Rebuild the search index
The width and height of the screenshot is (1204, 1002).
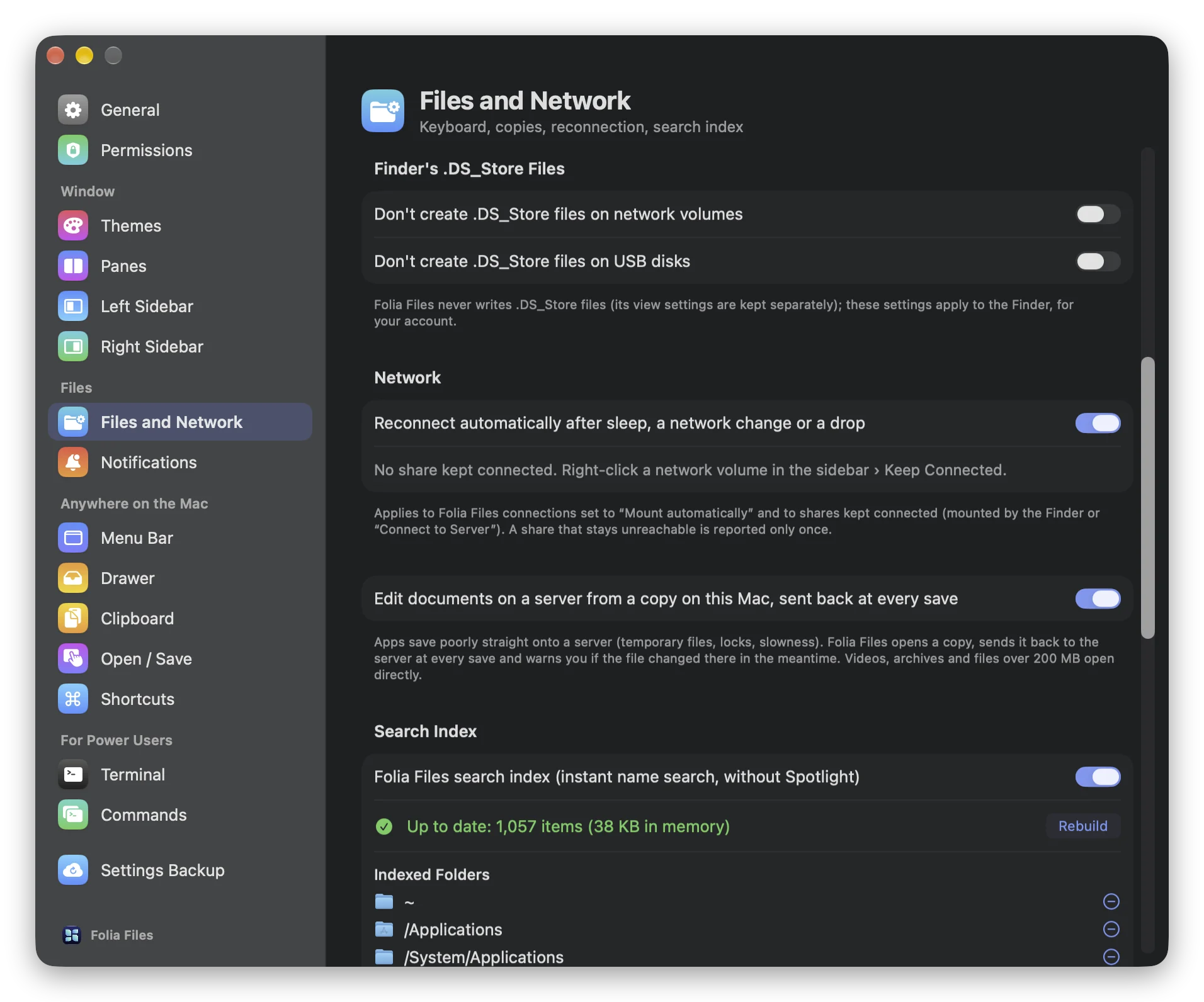coord(1083,826)
